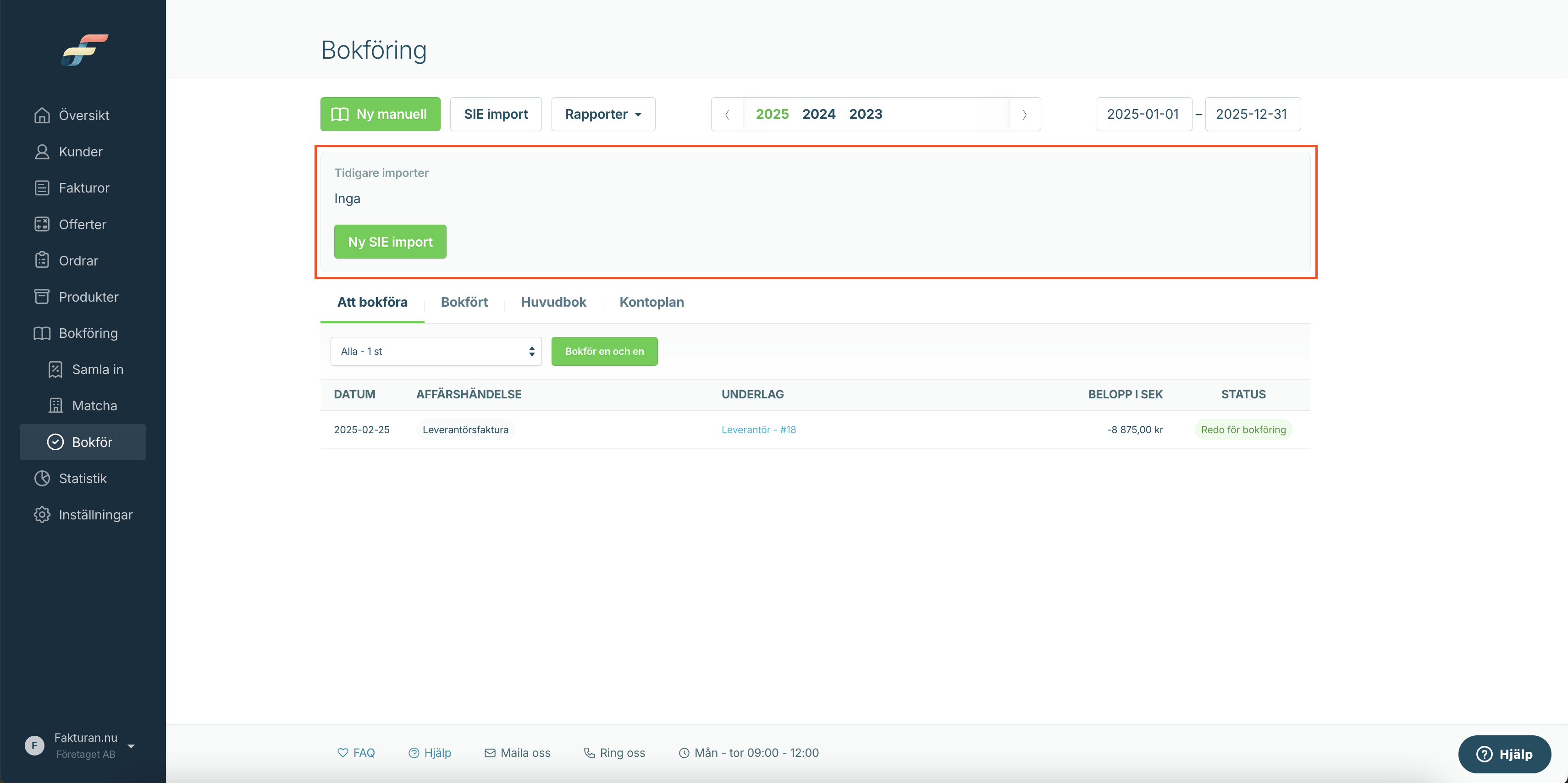Open Statistik via the pie chart icon

[42, 479]
